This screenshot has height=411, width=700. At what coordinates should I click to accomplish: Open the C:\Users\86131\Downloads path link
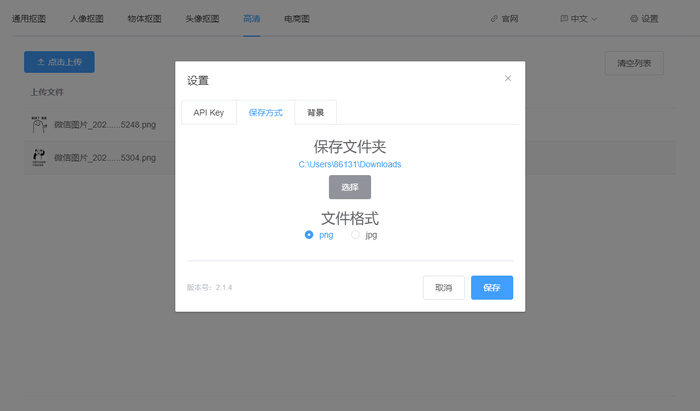pyautogui.click(x=350, y=164)
